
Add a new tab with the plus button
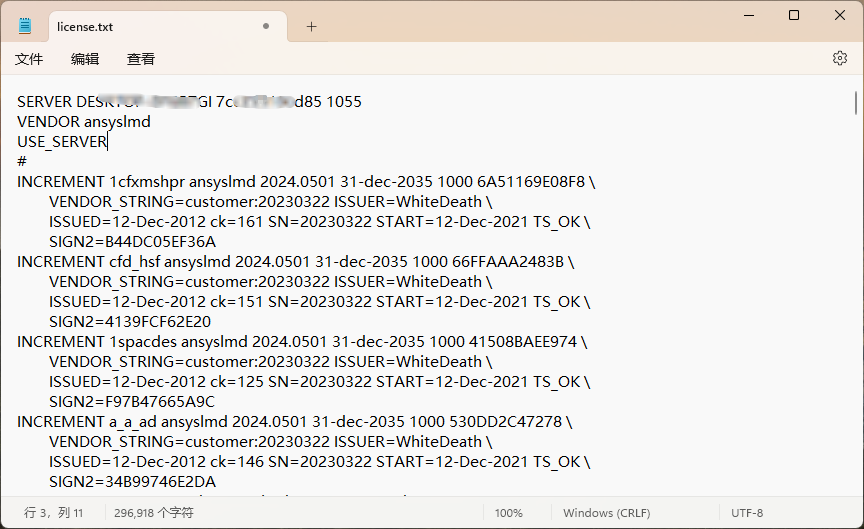(311, 27)
